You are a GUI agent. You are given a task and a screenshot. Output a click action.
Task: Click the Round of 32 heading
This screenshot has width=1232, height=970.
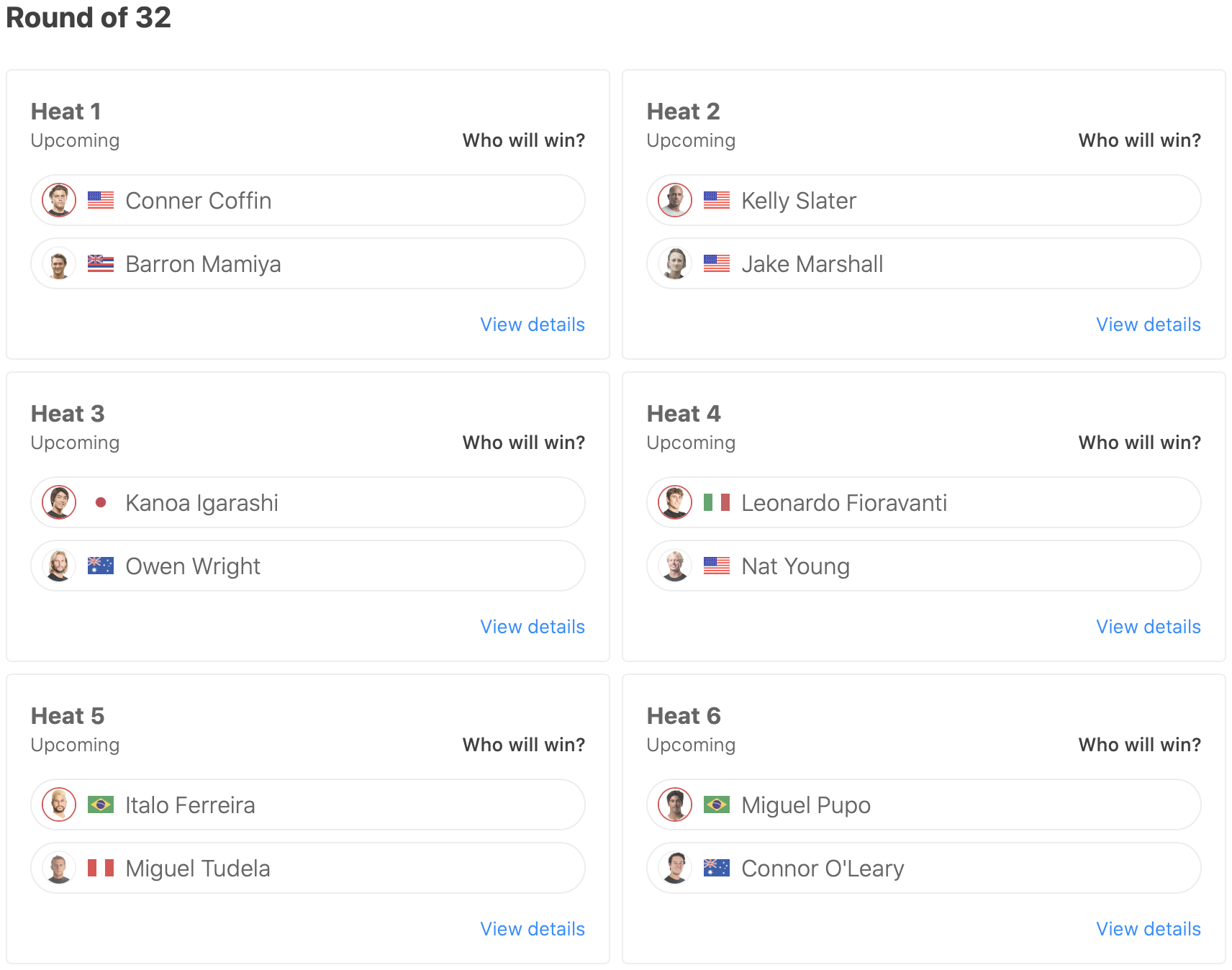[x=89, y=17]
